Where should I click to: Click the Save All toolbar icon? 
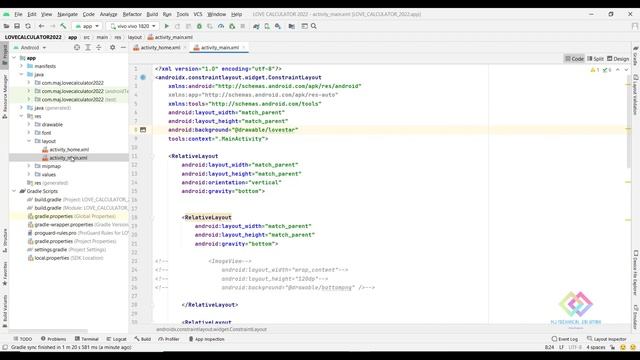click(x=17, y=26)
